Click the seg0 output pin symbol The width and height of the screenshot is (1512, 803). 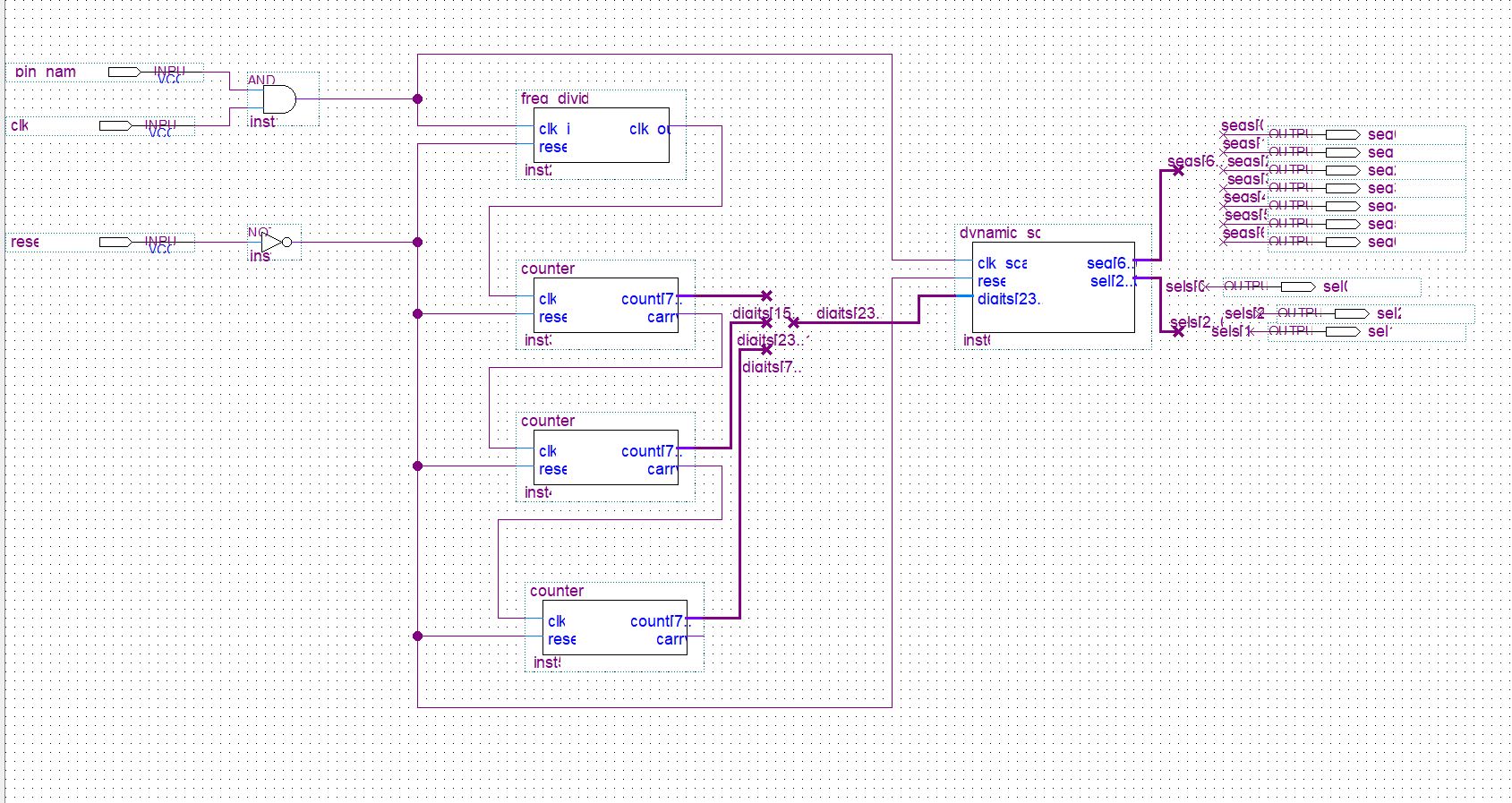pos(1343,134)
